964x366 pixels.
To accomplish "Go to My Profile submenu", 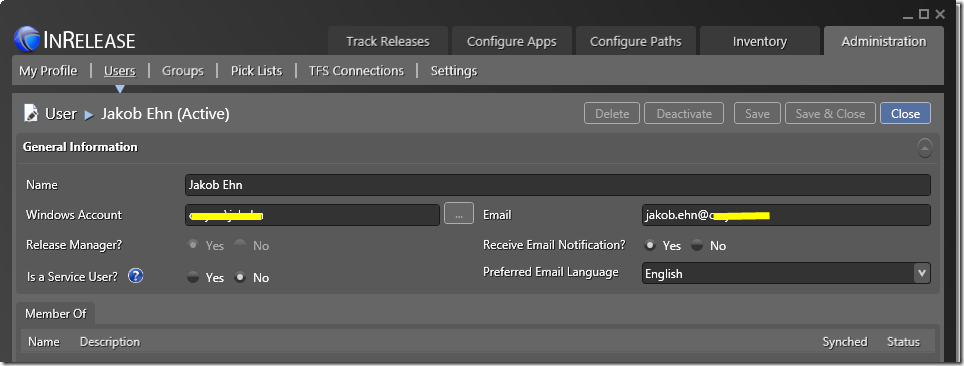I will (48, 71).
